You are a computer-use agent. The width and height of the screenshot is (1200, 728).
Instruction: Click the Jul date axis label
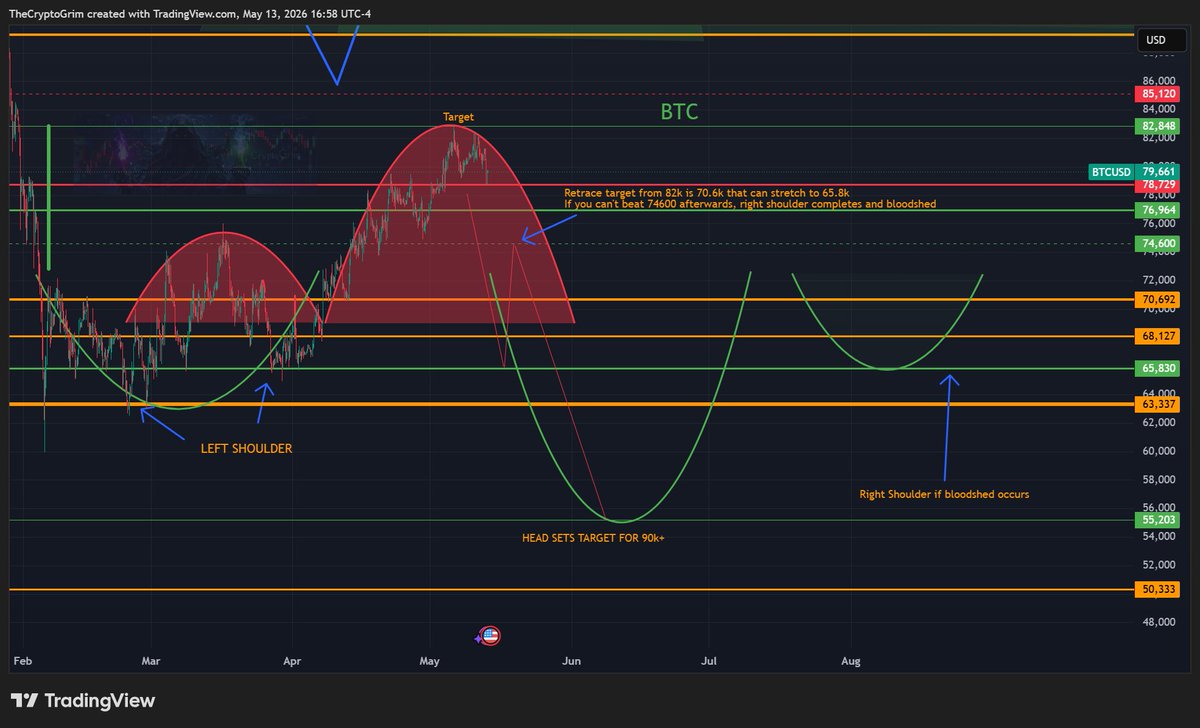(710, 661)
